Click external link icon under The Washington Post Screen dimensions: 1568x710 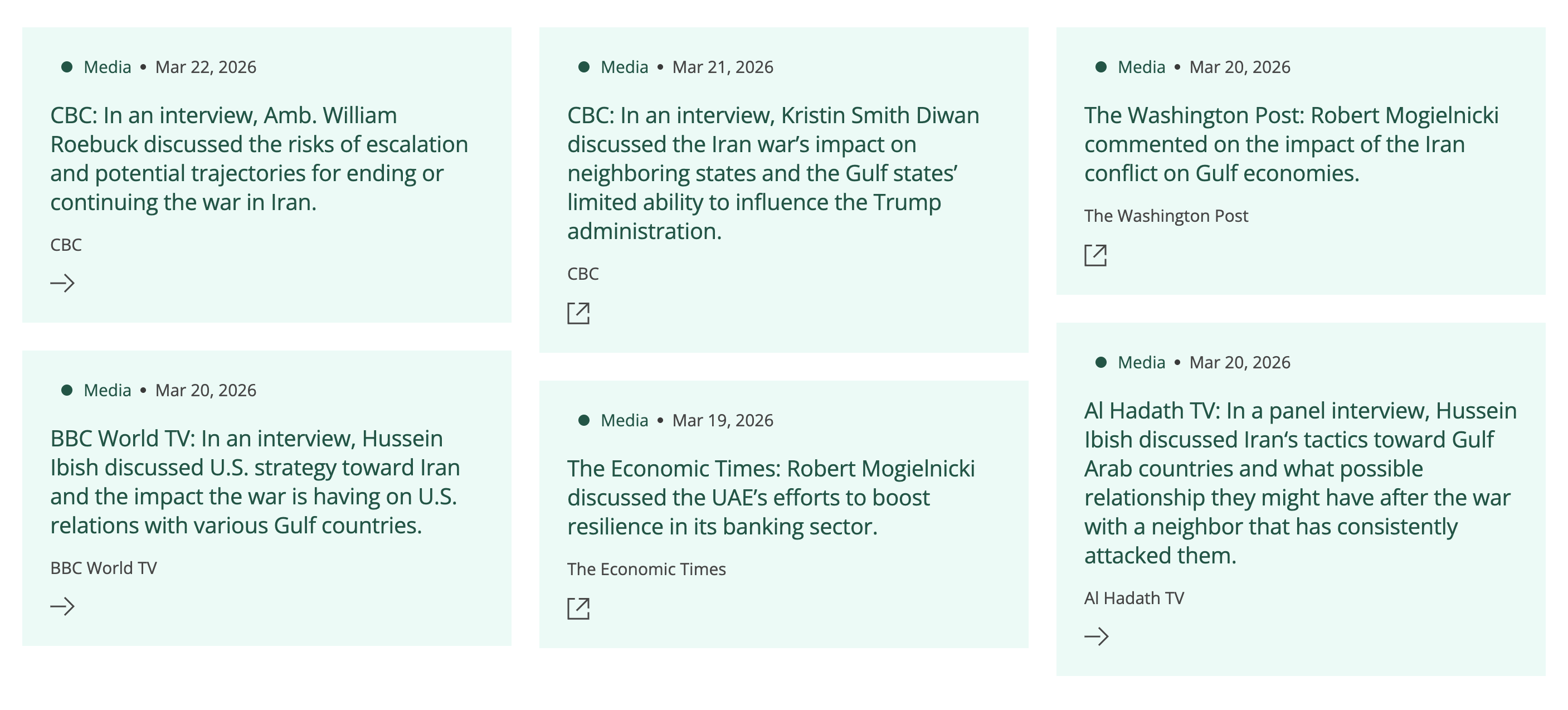click(x=1095, y=255)
